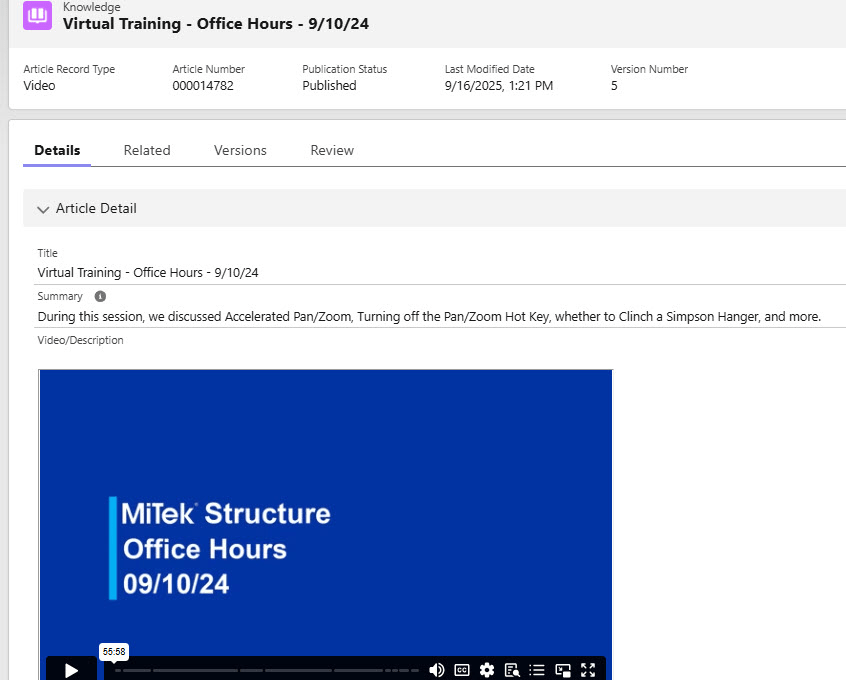The width and height of the screenshot is (846, 680).
Task: Show the video chapters list
Action: pos(537,670)
